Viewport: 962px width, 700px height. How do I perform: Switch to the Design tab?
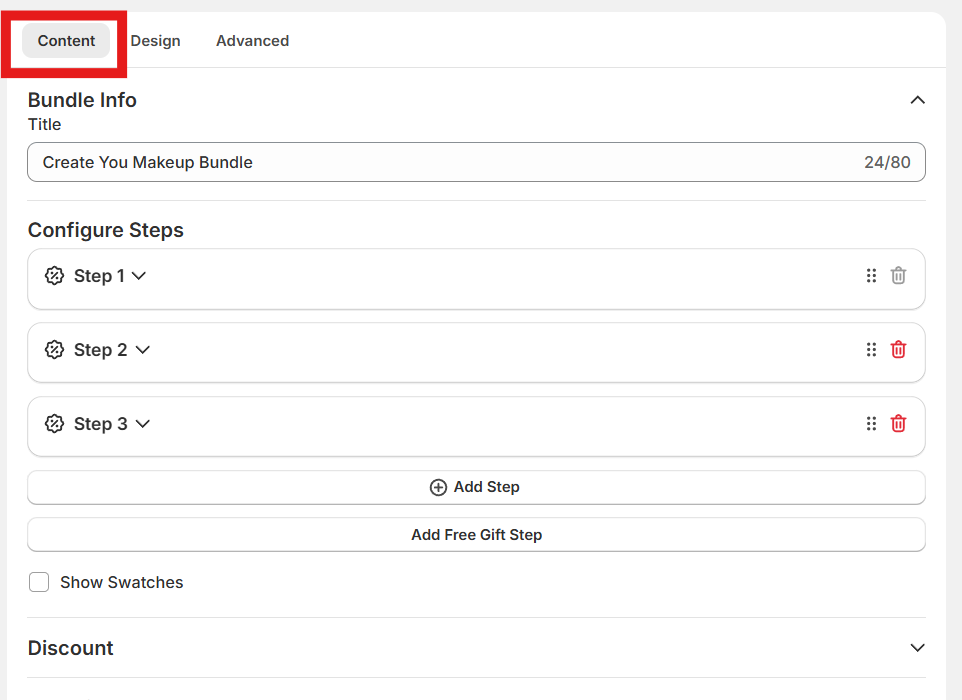coord(156,41)
